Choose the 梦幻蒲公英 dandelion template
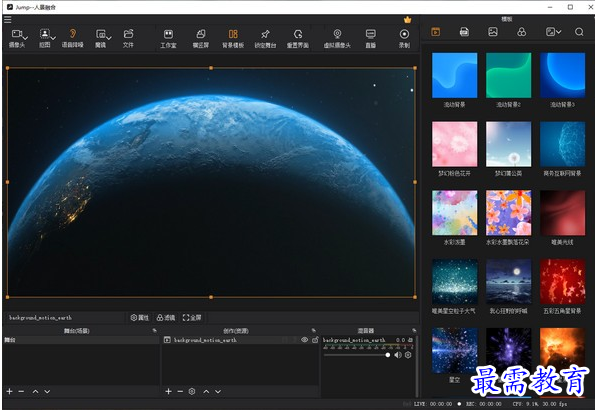 (x=508, y=144)
